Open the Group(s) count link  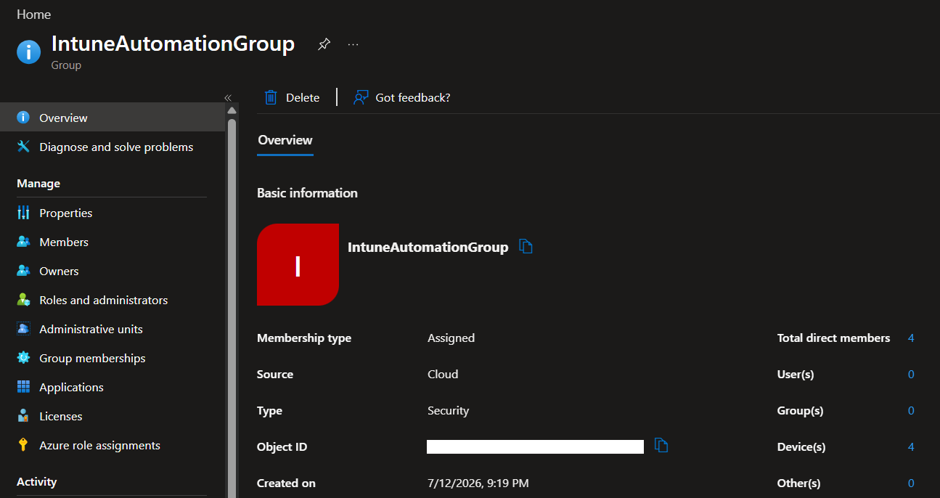pyautogui.click(x=911, y=411)
